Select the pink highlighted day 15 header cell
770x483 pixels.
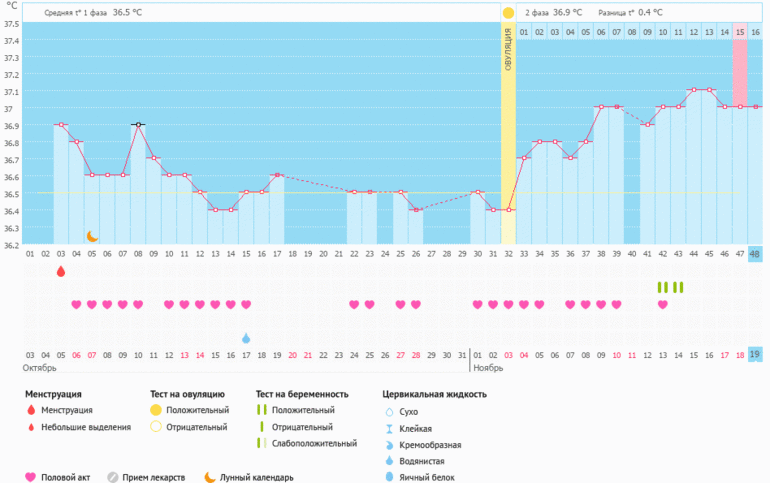coord(740,33)
